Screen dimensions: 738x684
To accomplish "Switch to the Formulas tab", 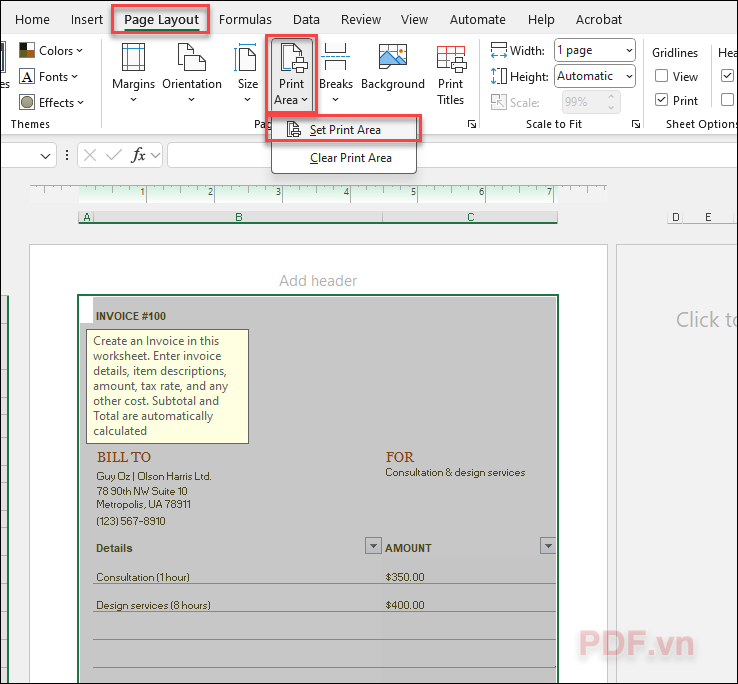I will 245,19.
